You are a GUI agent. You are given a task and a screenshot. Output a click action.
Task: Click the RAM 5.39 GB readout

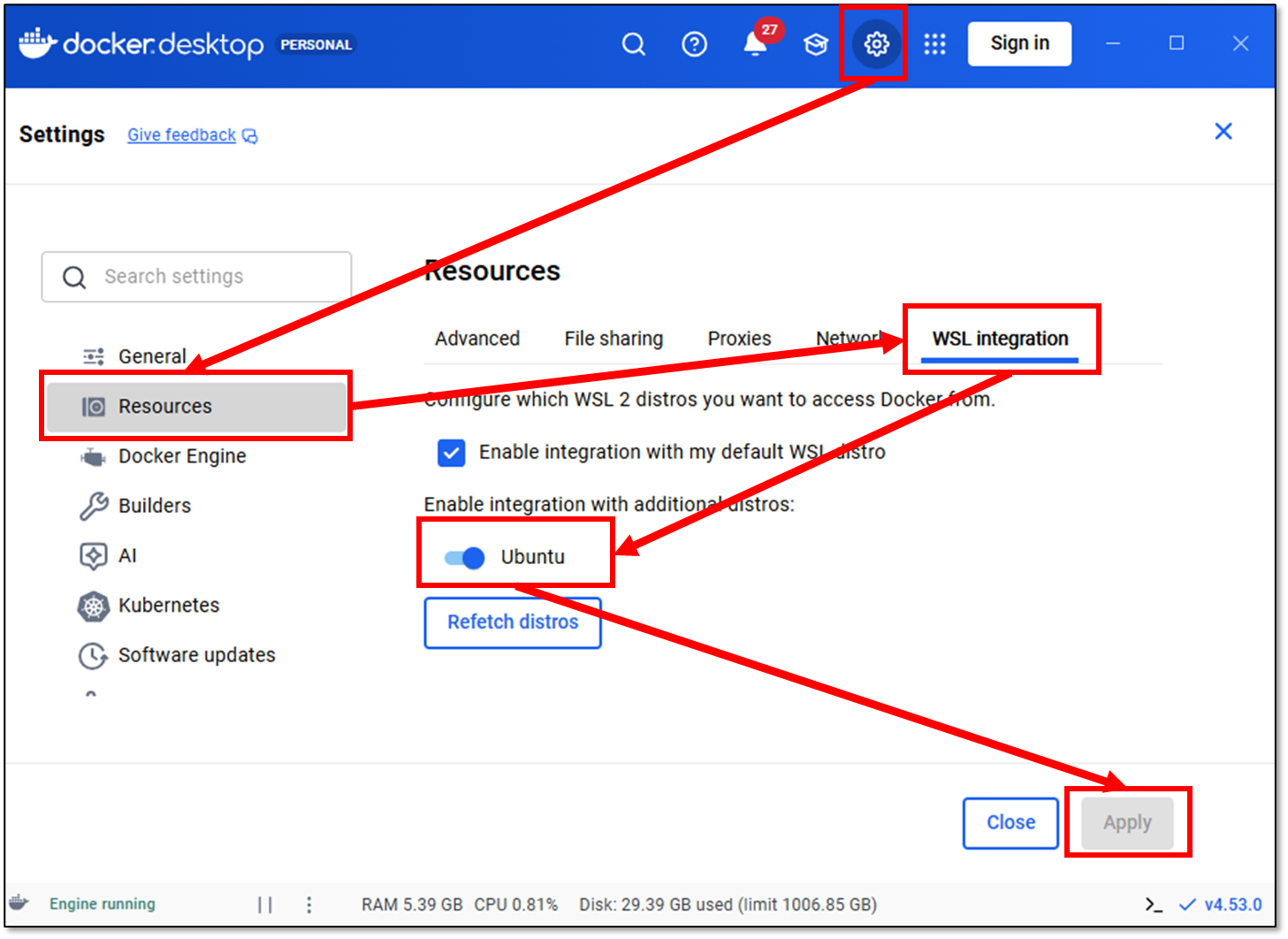point(412,905)
